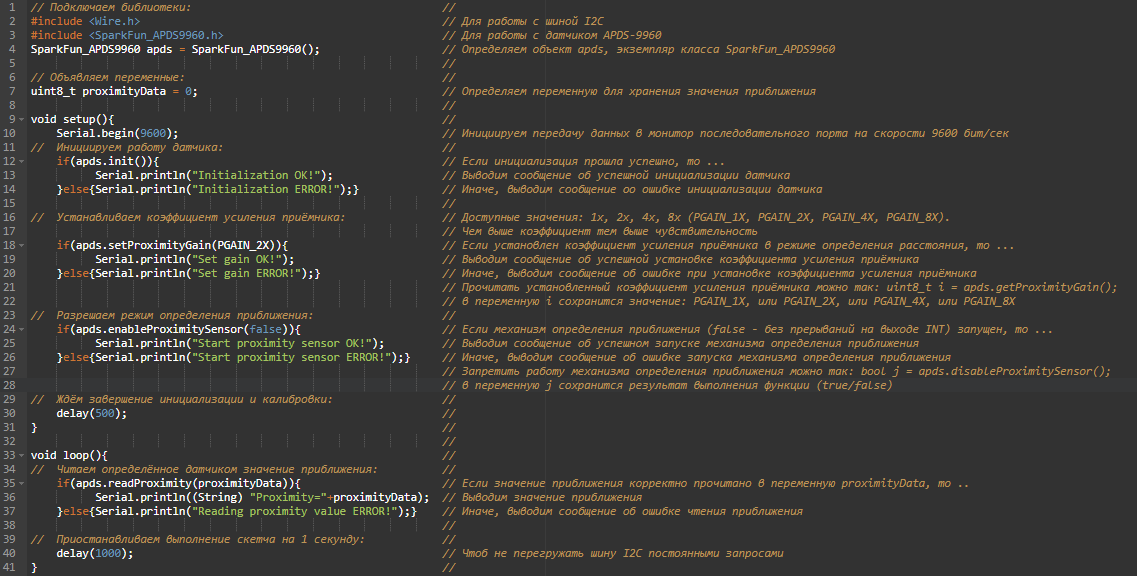
Task: Click '// Для работы с датчиком APDS-9960' comment
Action: click(552, 35)
